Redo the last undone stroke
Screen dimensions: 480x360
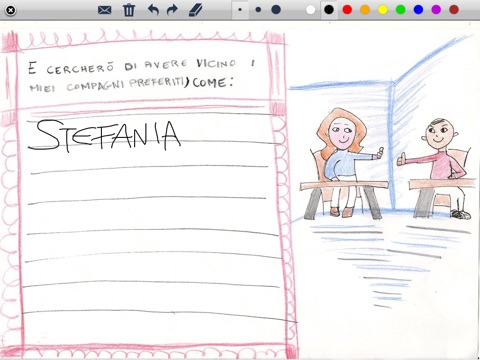click(x=172, y=10)
